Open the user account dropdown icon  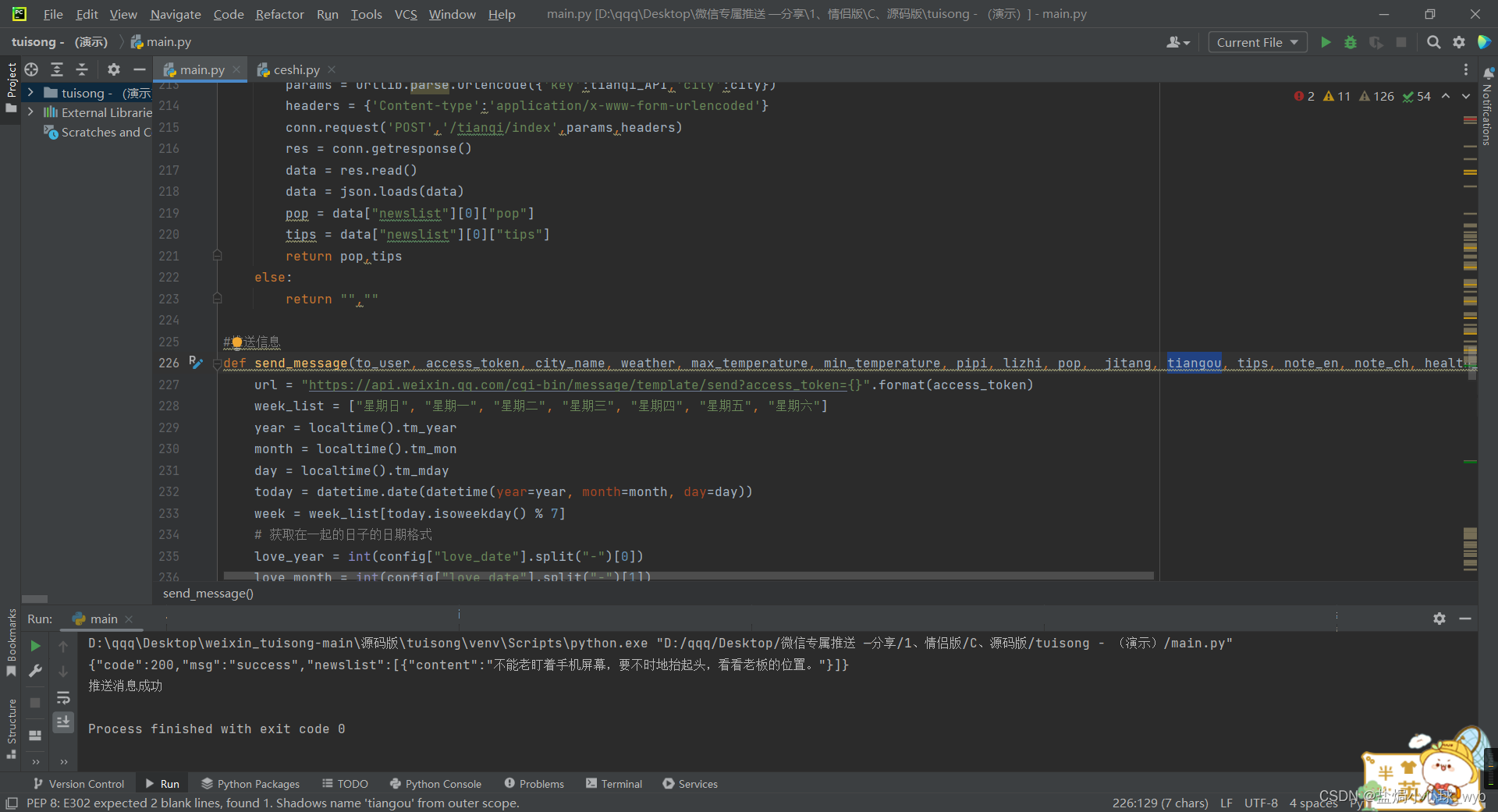[1178, 42]
